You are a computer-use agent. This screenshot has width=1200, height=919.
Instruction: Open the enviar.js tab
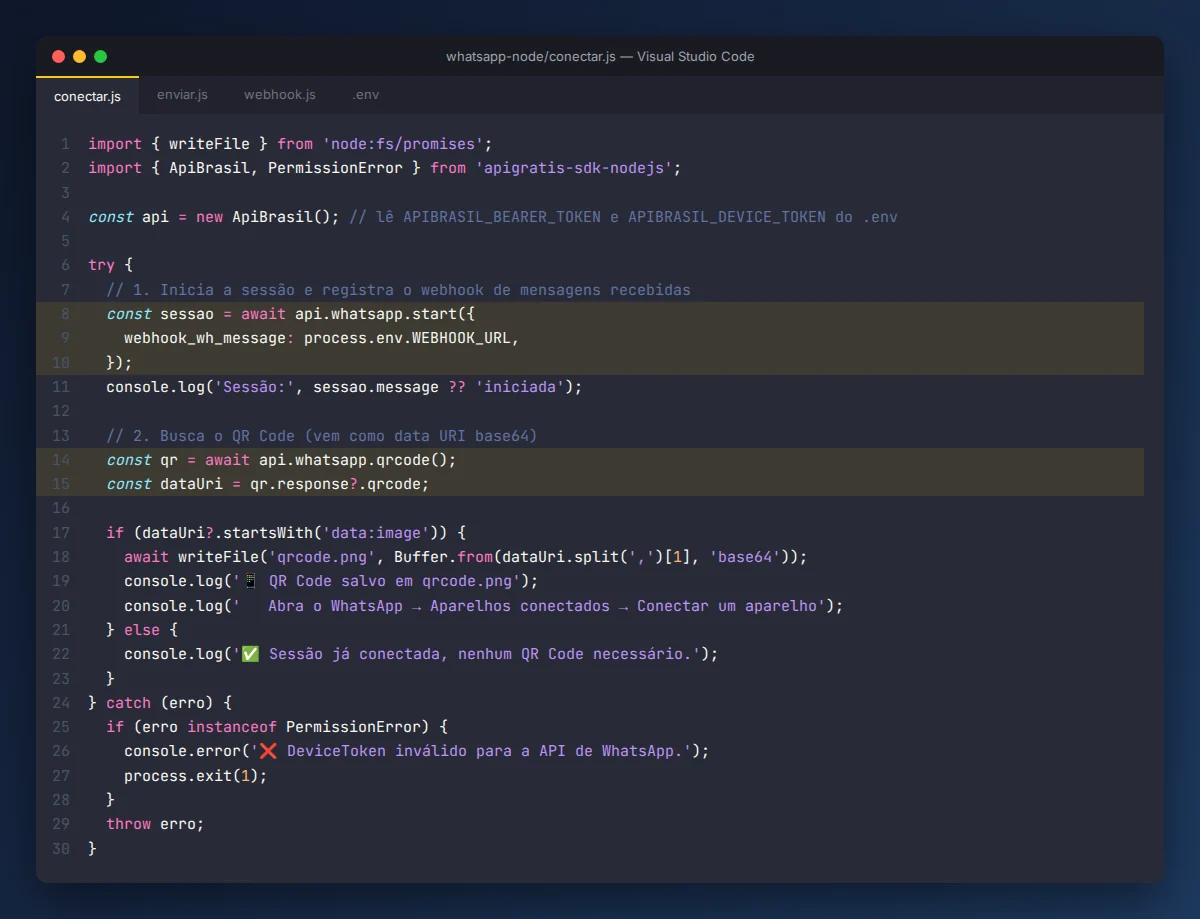[x=182, y=95]
